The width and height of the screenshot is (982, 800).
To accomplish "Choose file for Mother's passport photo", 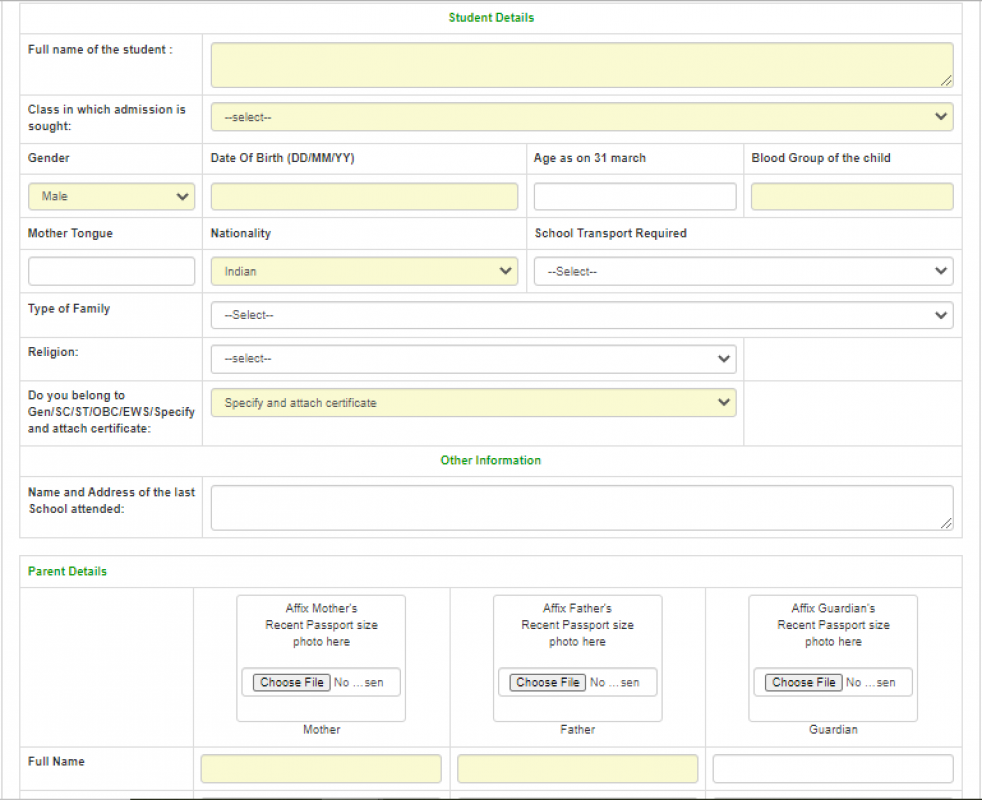I will (x=292, y=682).
